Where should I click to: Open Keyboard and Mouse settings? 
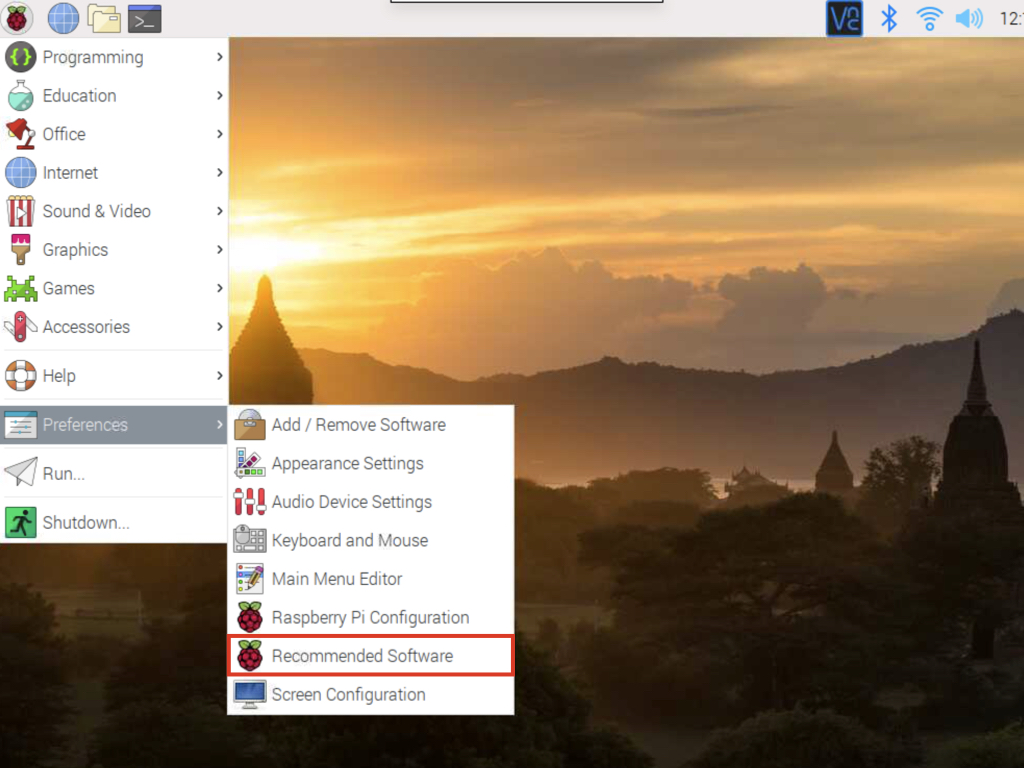tap(370, 540)
